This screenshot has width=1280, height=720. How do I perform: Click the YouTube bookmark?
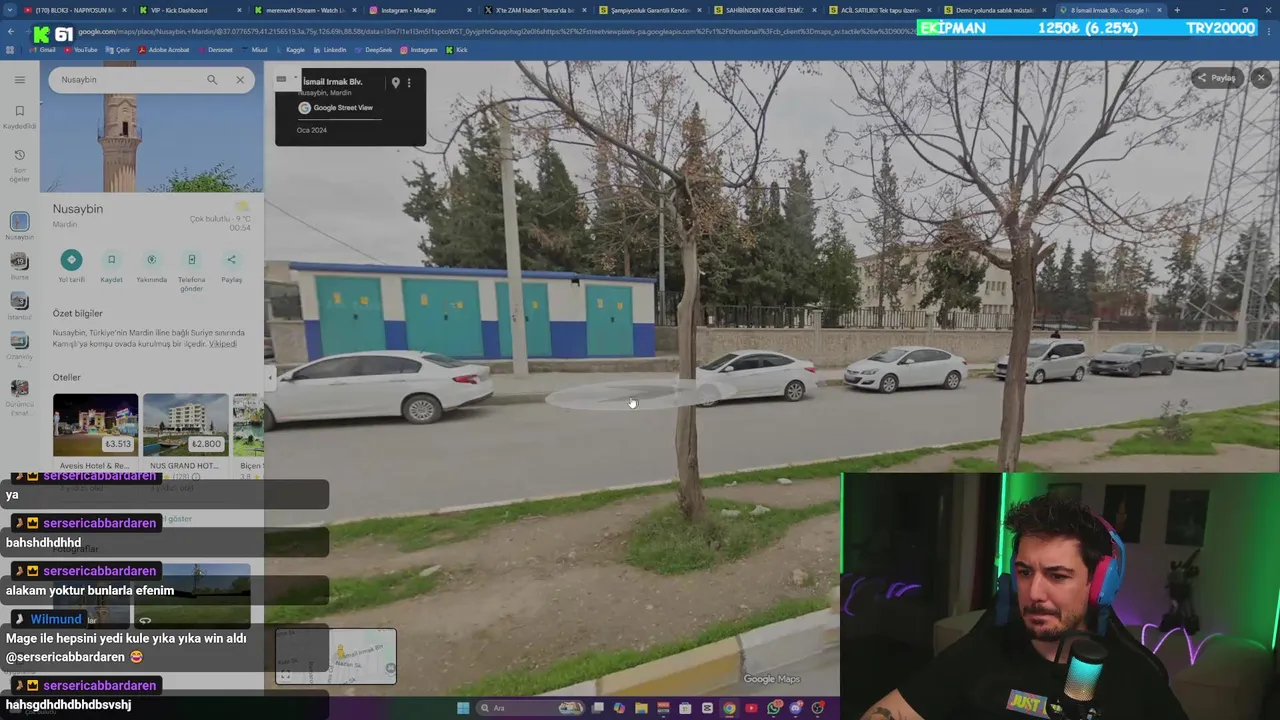(80, 49)
